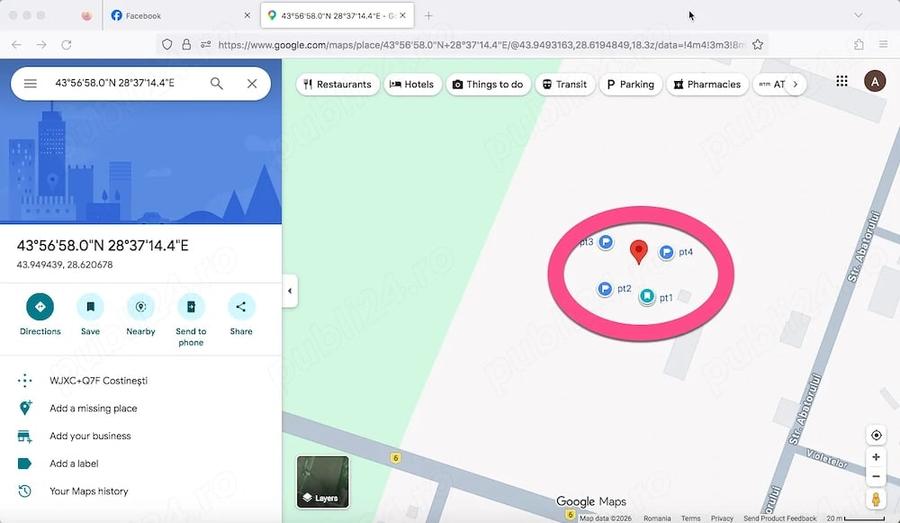Share this location
900x523 pixels.
[x=241, y=314]
